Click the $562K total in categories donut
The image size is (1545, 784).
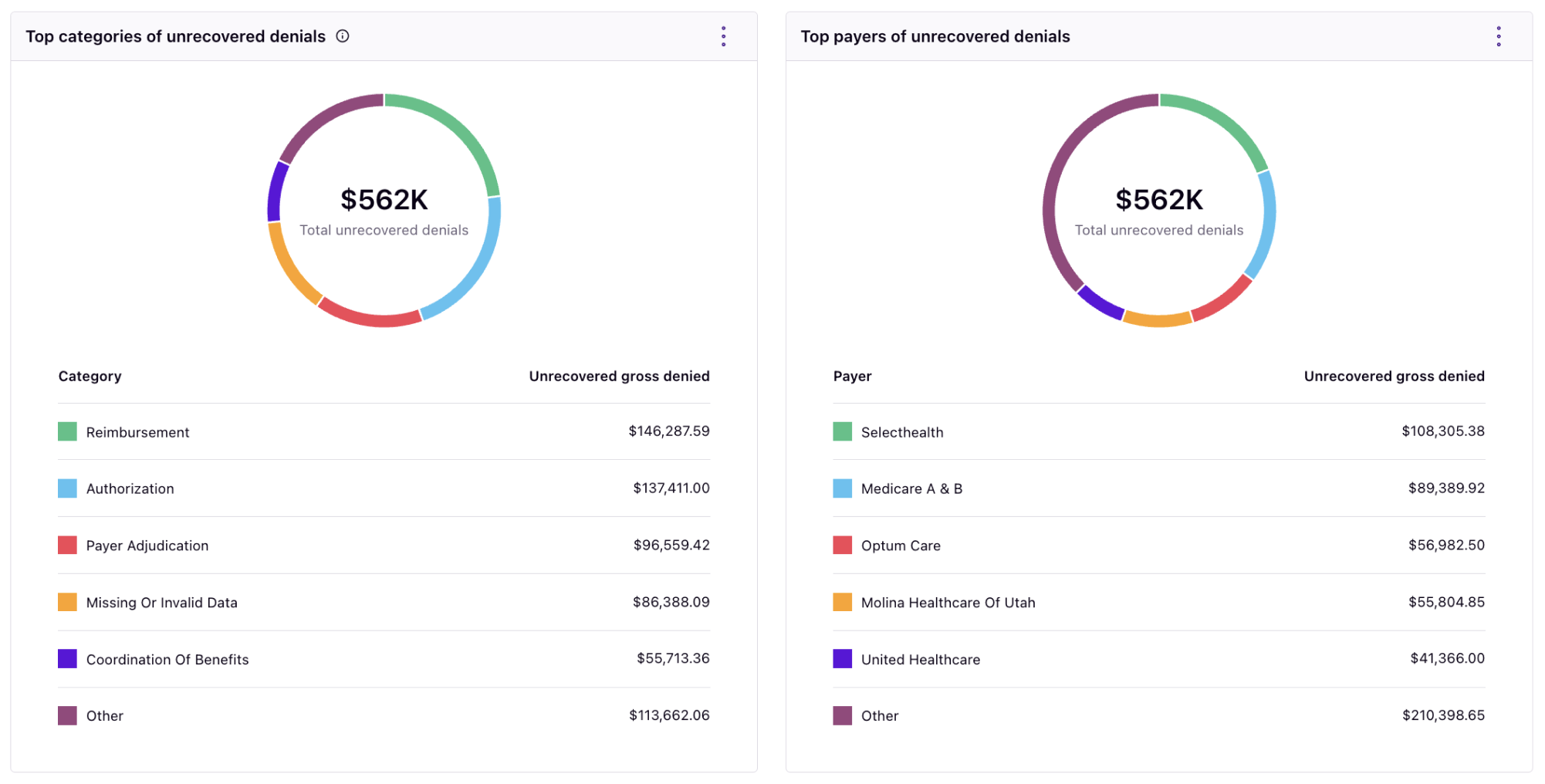point(384,200)
